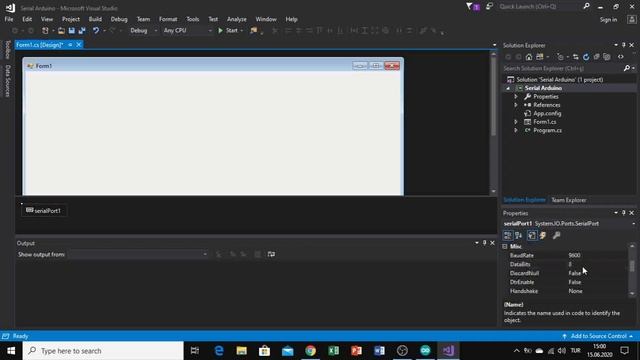The image size is (640, 360).
Task: Click the Search Solution Explorer field
Action: [x=563, y=68]
